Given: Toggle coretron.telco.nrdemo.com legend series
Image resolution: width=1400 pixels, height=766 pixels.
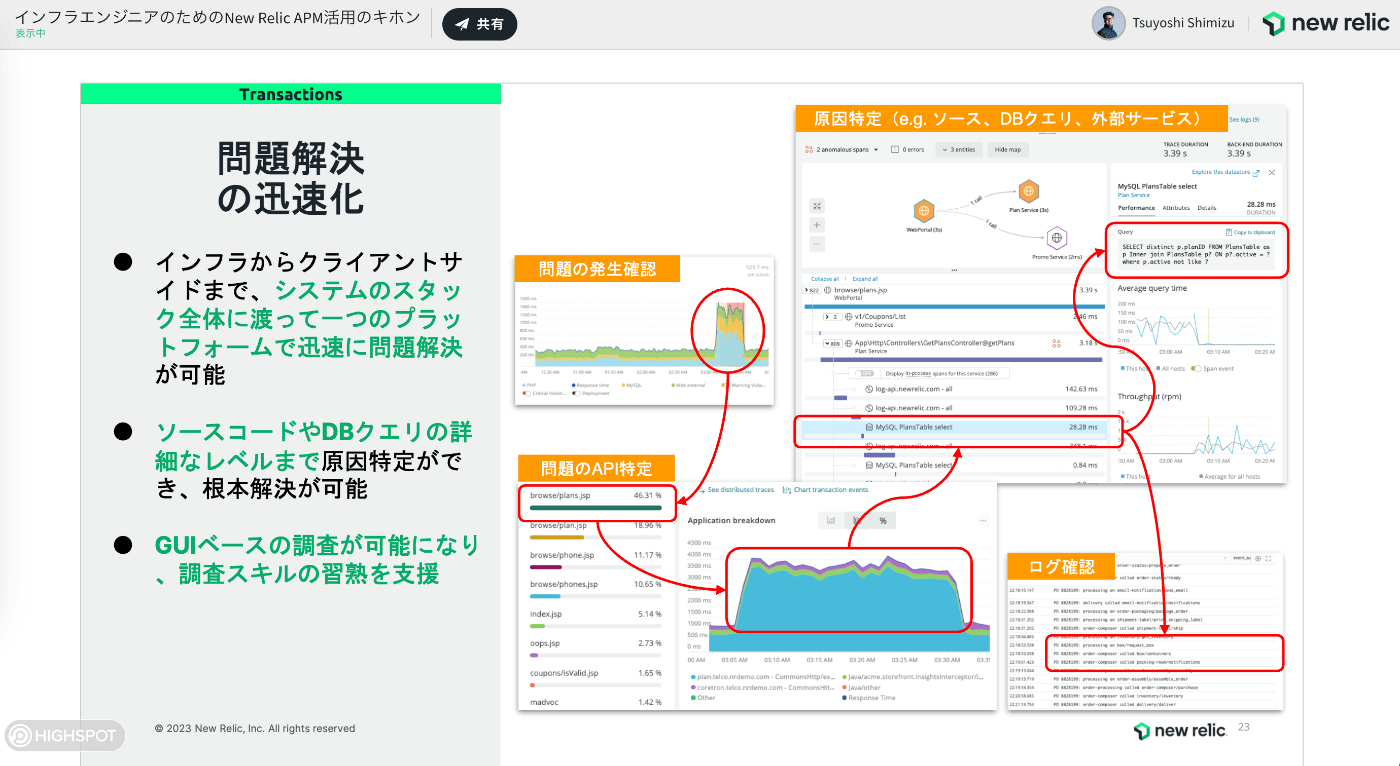Looking at the screenshot, I should pyautogui.click(x=762, y=687).
